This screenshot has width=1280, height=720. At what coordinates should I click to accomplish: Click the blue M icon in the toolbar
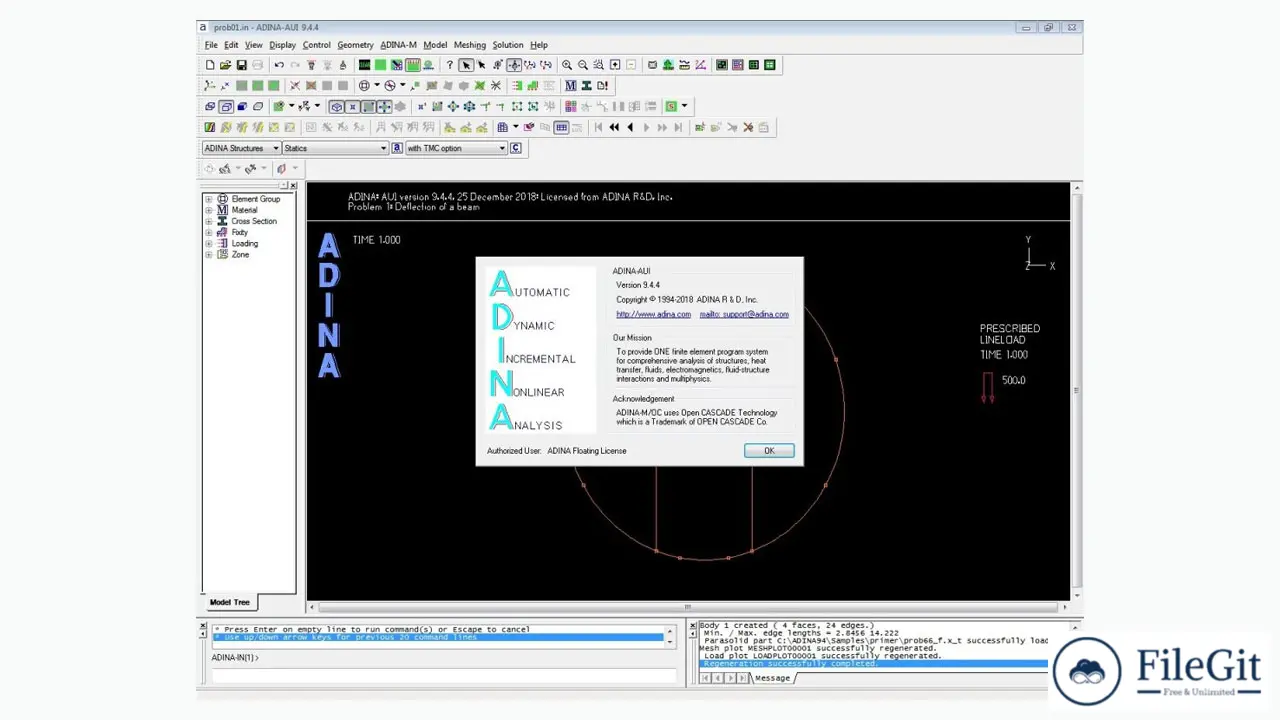click(x=570, y=86)
